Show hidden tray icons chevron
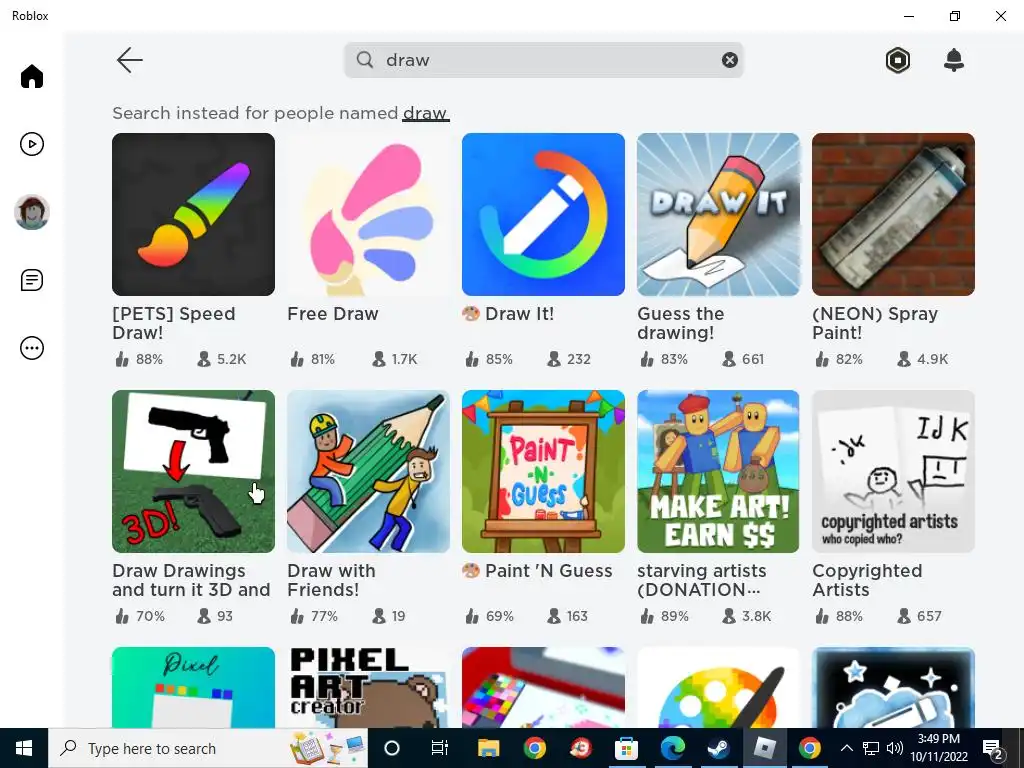This screenshot has width=1024, height=768. pos(846,748)
